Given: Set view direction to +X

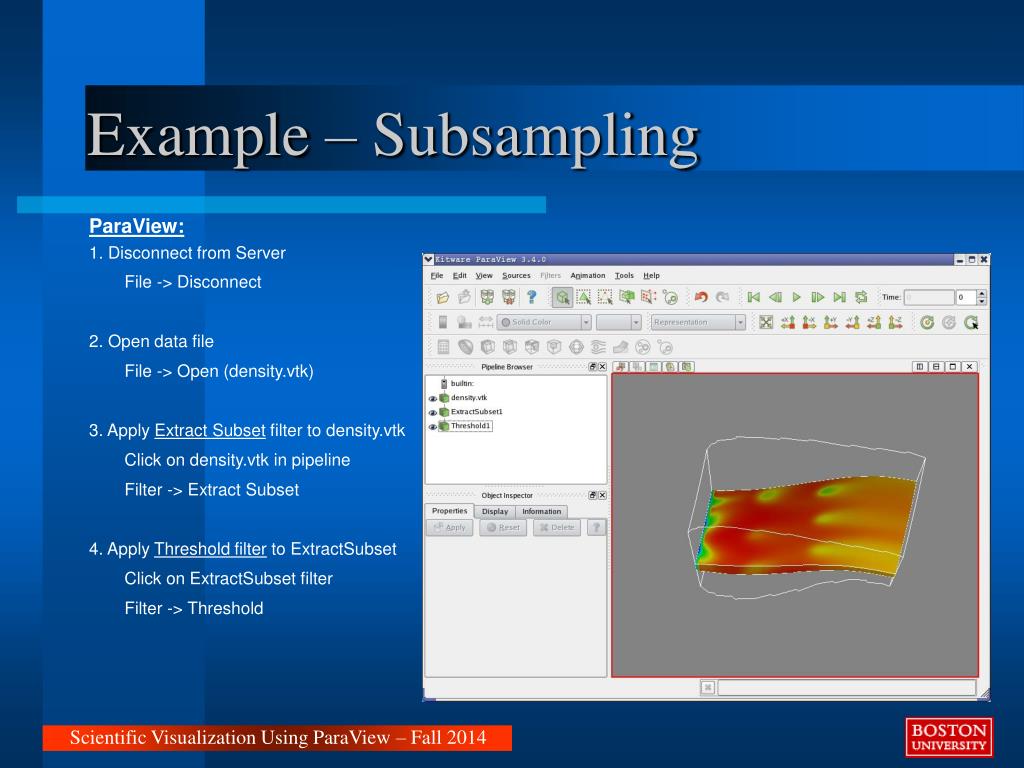Looking at the screenshot, I should click(x=788, y=322).
